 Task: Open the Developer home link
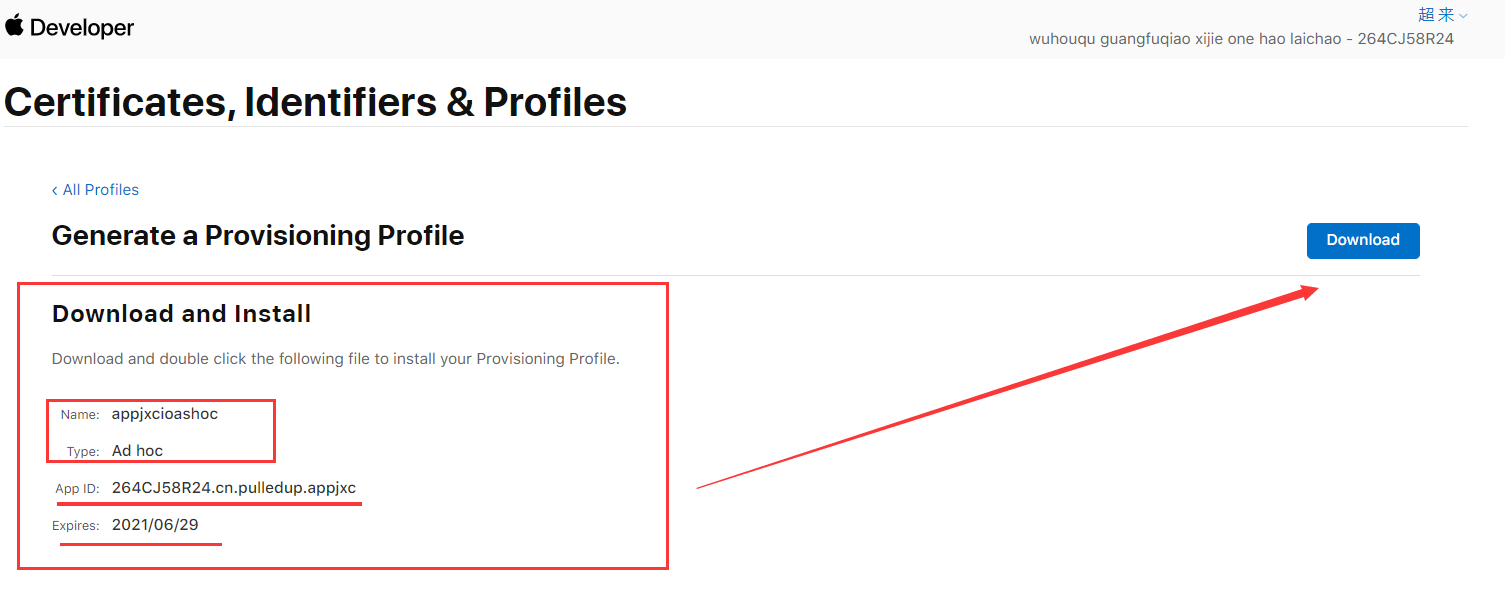point(81,28)
